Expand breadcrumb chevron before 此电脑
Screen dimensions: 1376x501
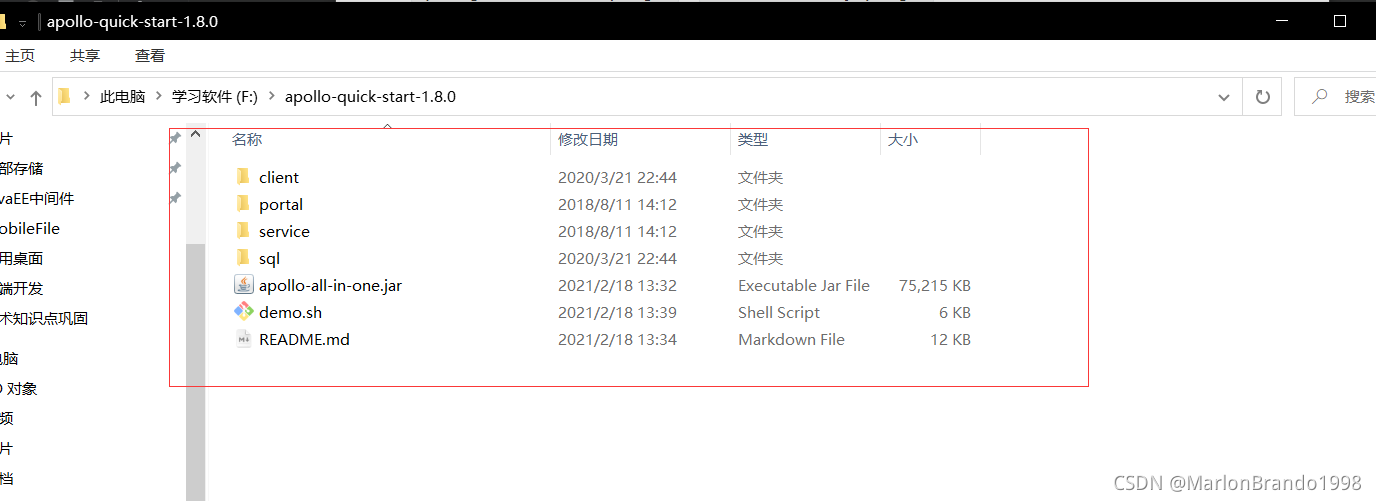pos(86,97)
